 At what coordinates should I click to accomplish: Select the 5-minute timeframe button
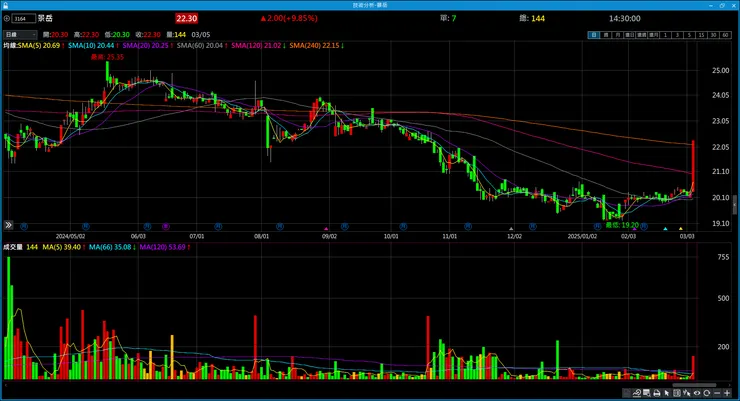tap(689, 35)
